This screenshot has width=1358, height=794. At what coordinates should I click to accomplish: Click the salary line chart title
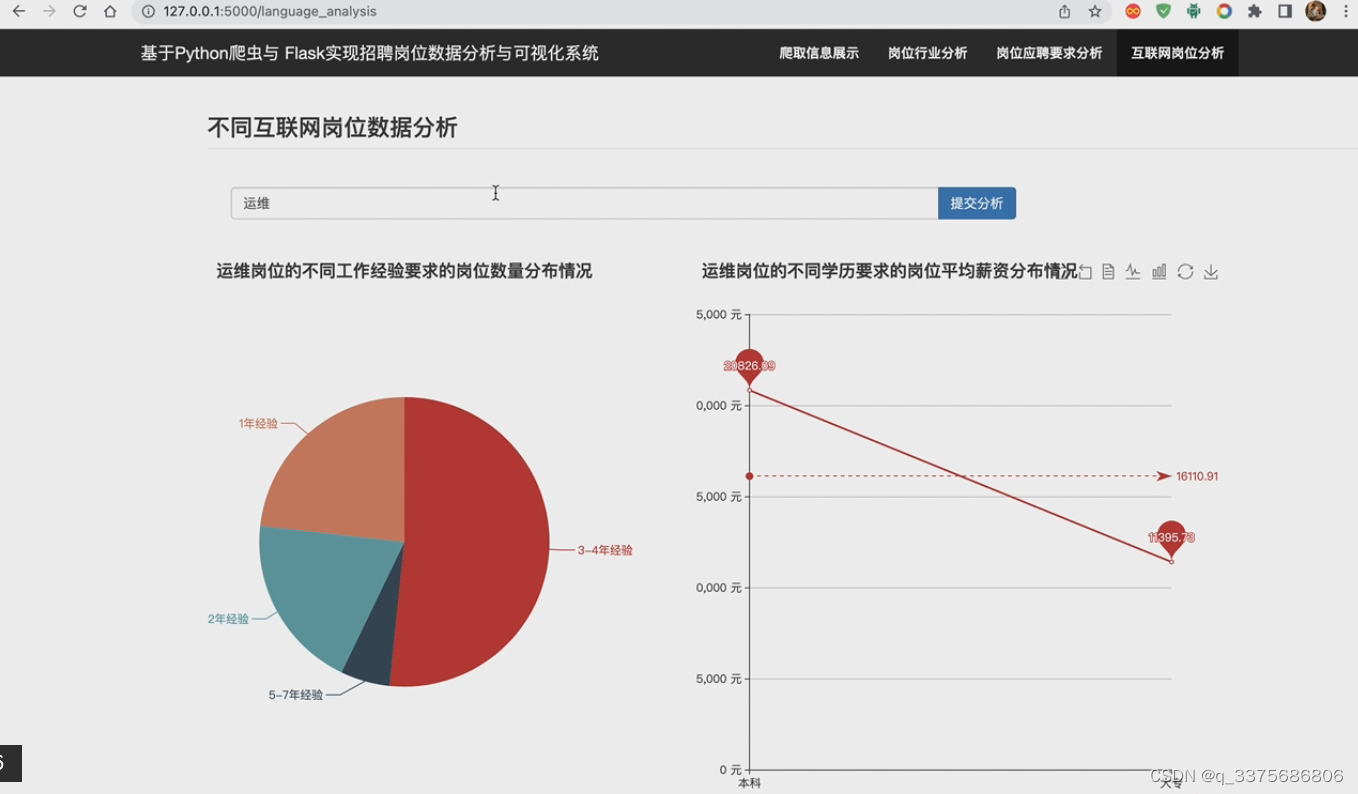[889, 271]
